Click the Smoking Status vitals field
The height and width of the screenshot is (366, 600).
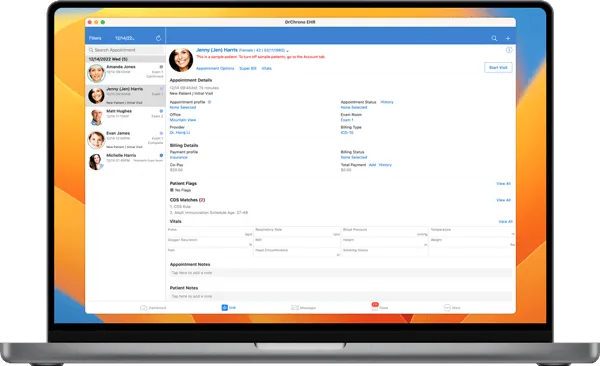[x=385, y=252]
